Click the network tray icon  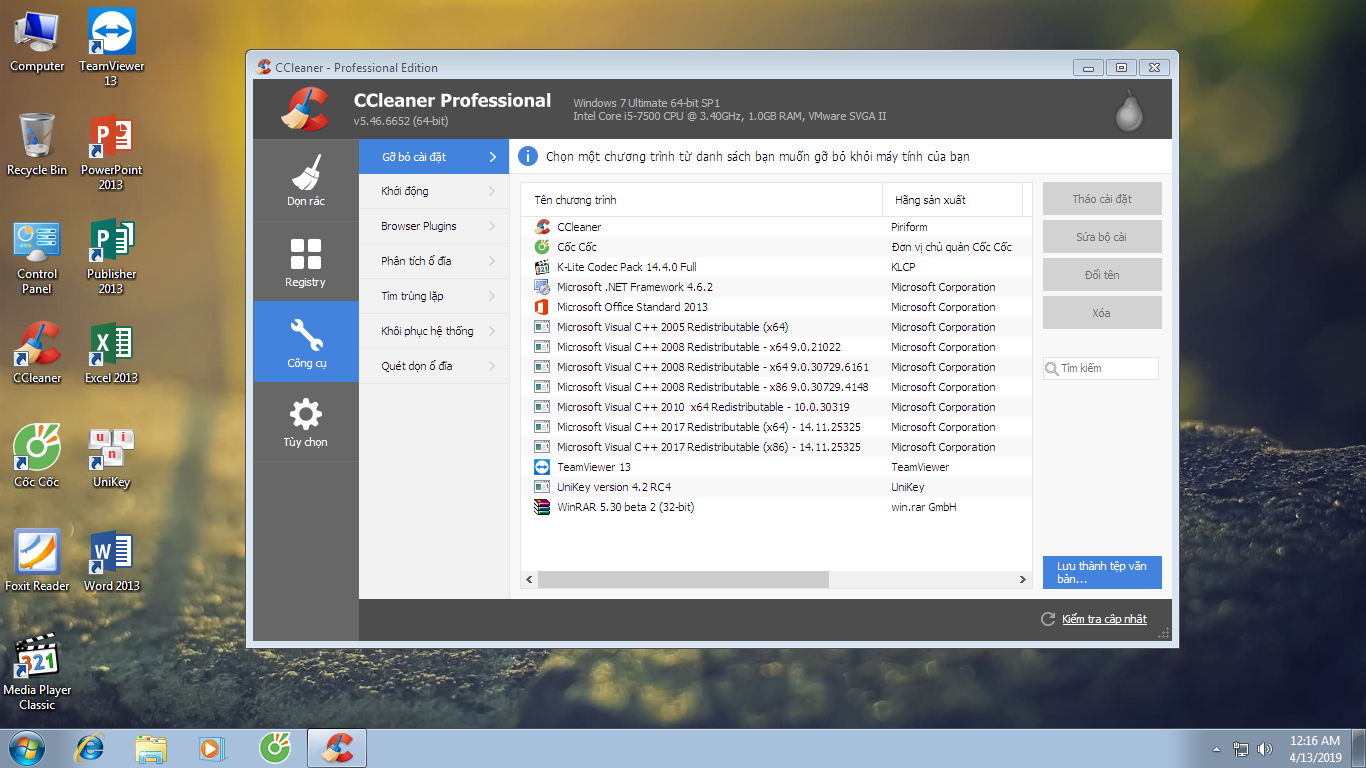(1241, 748)
